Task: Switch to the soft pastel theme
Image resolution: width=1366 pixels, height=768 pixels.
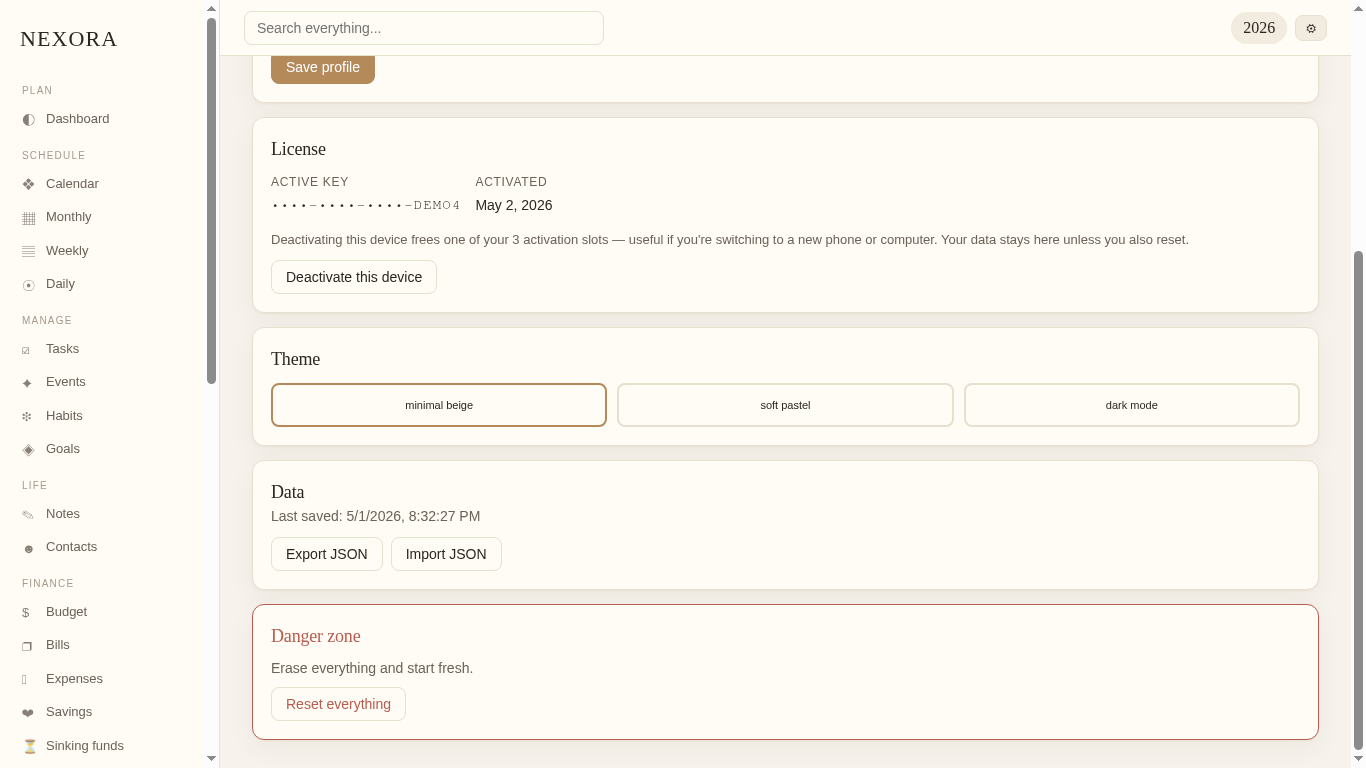Action: (x=785, y=405)
